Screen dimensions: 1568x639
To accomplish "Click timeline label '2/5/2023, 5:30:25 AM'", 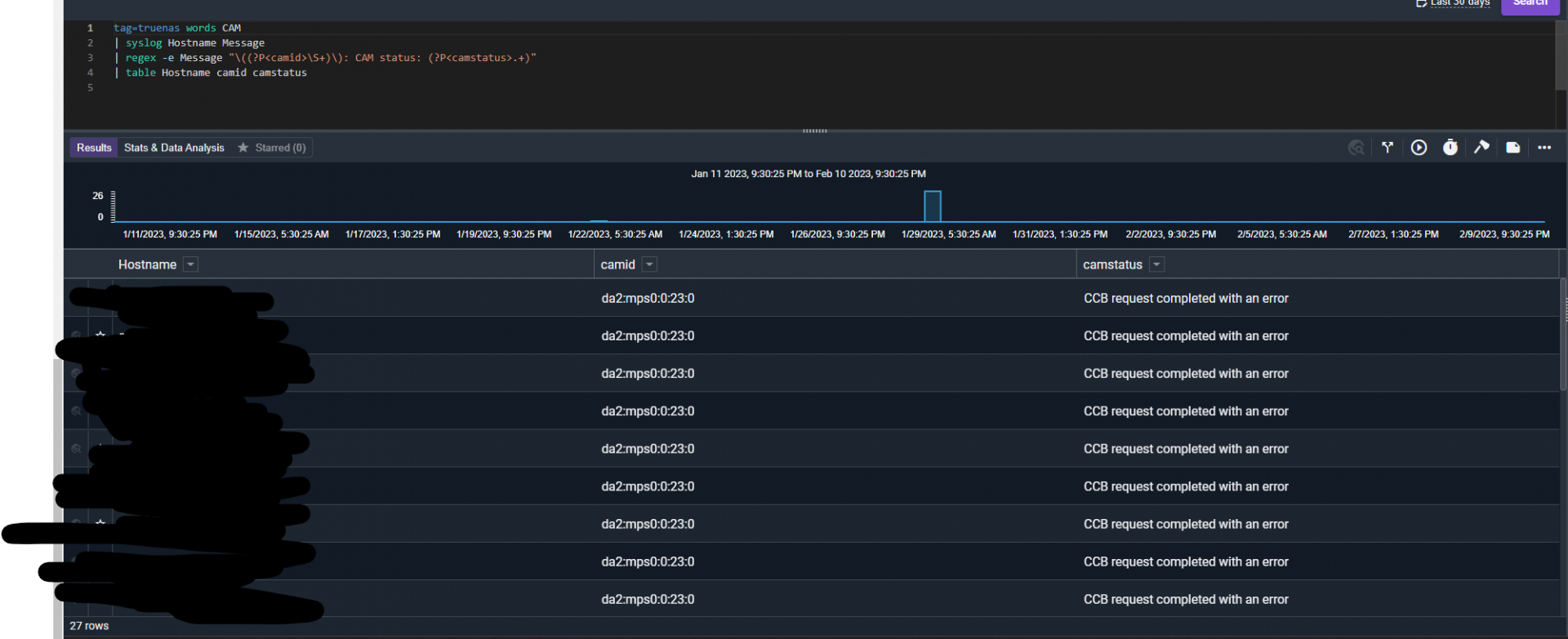I will (1282, 234).
